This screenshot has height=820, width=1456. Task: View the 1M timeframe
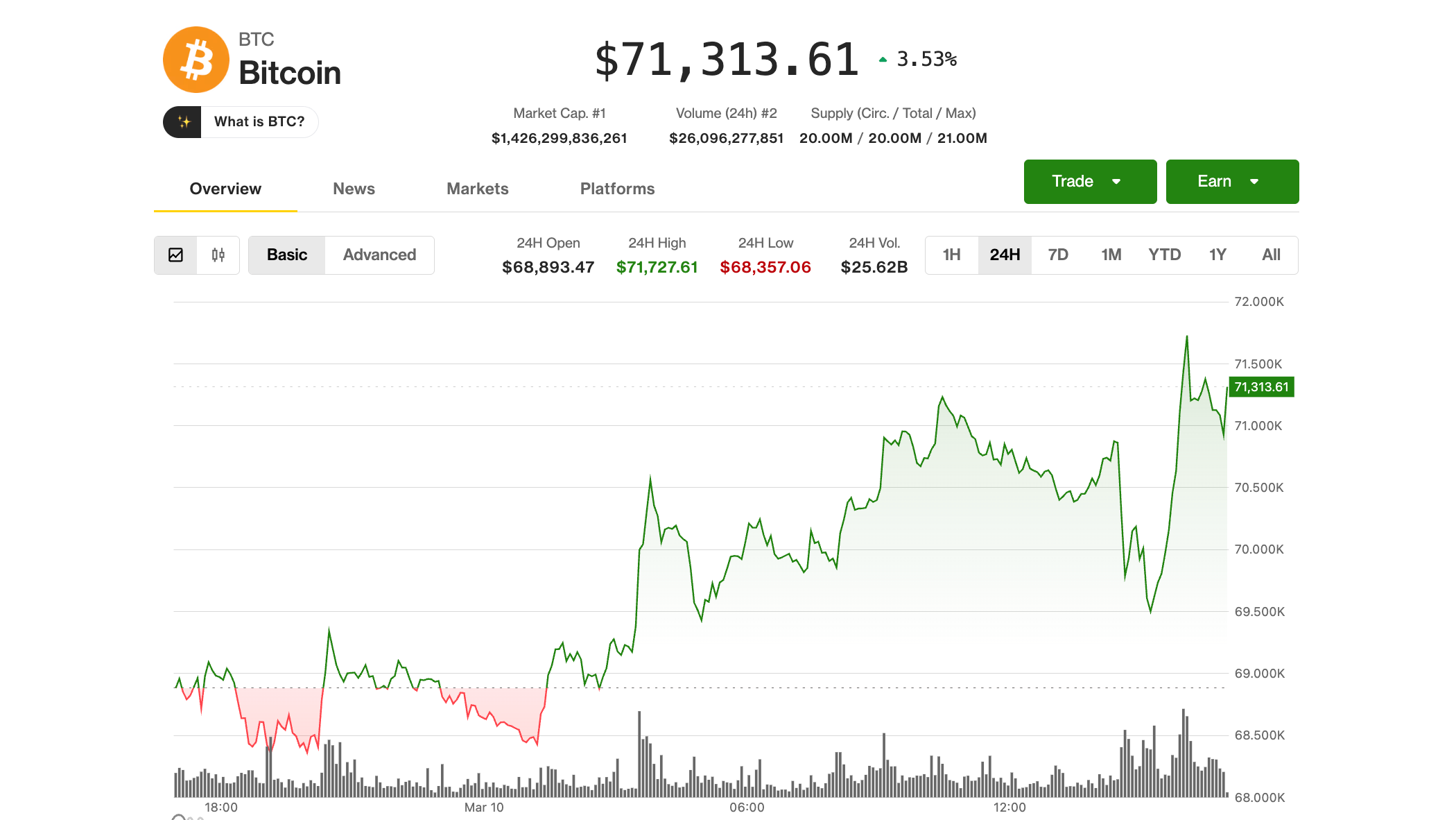[1111, 255]
